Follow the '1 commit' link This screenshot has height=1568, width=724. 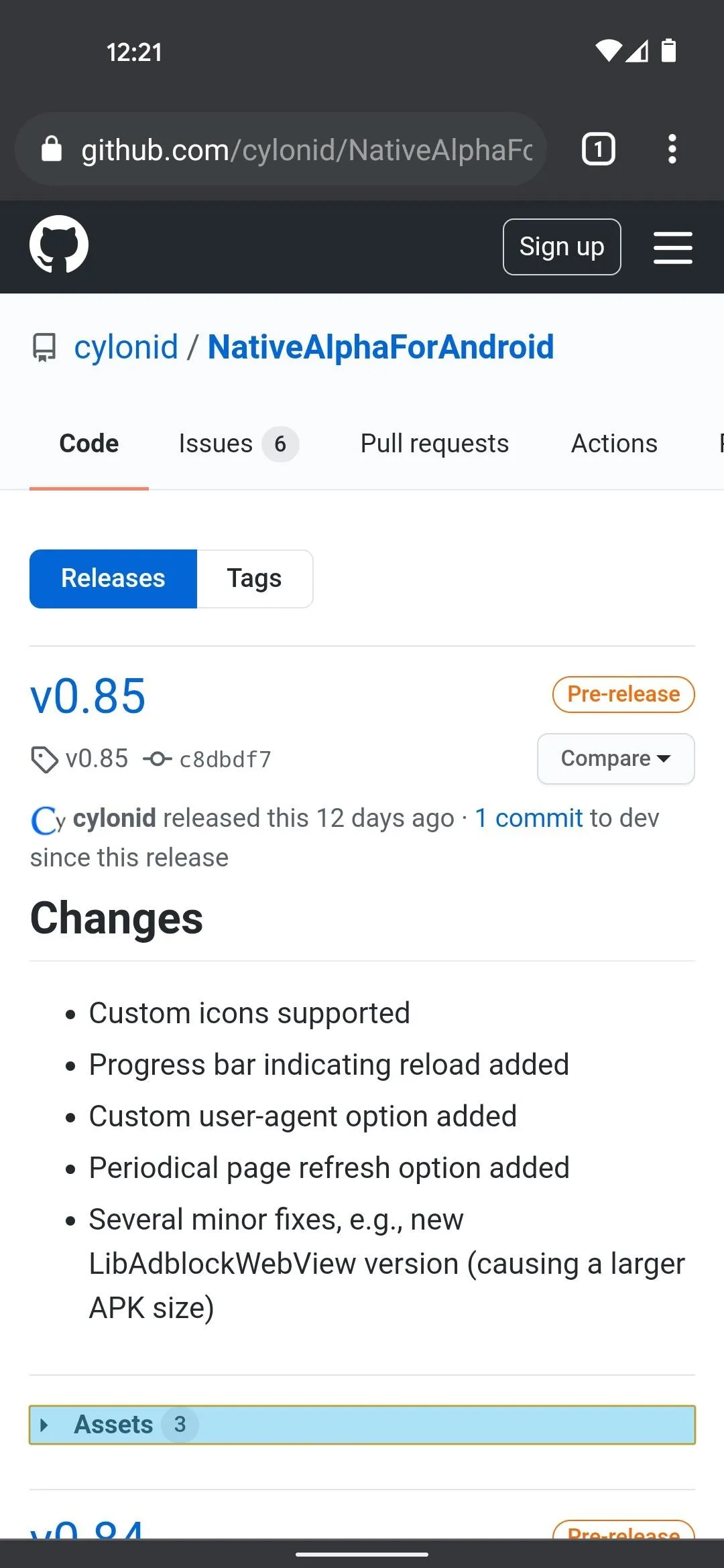coord(529,818)
